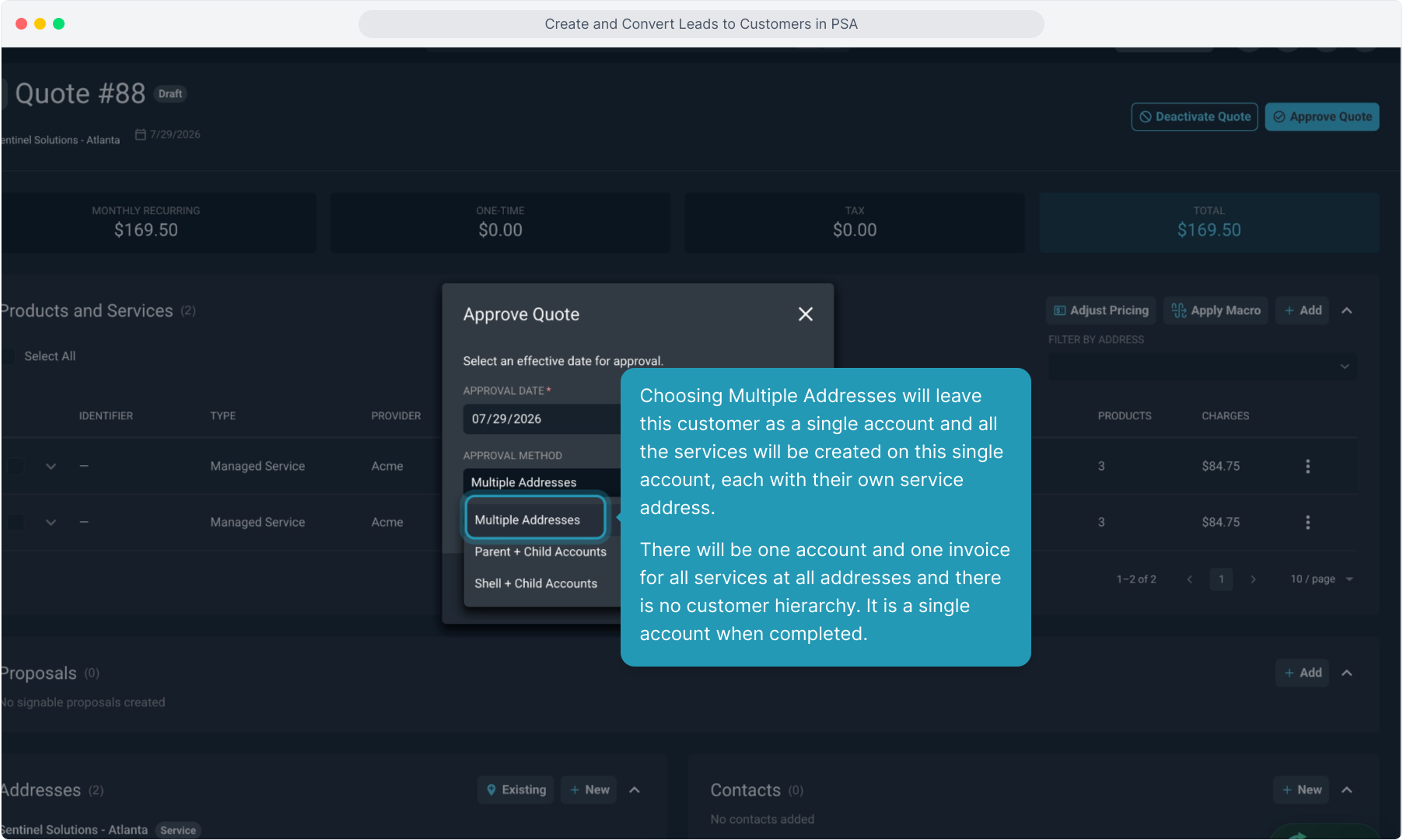Click the IDENTIFIER column header

(x=106, y=416)
